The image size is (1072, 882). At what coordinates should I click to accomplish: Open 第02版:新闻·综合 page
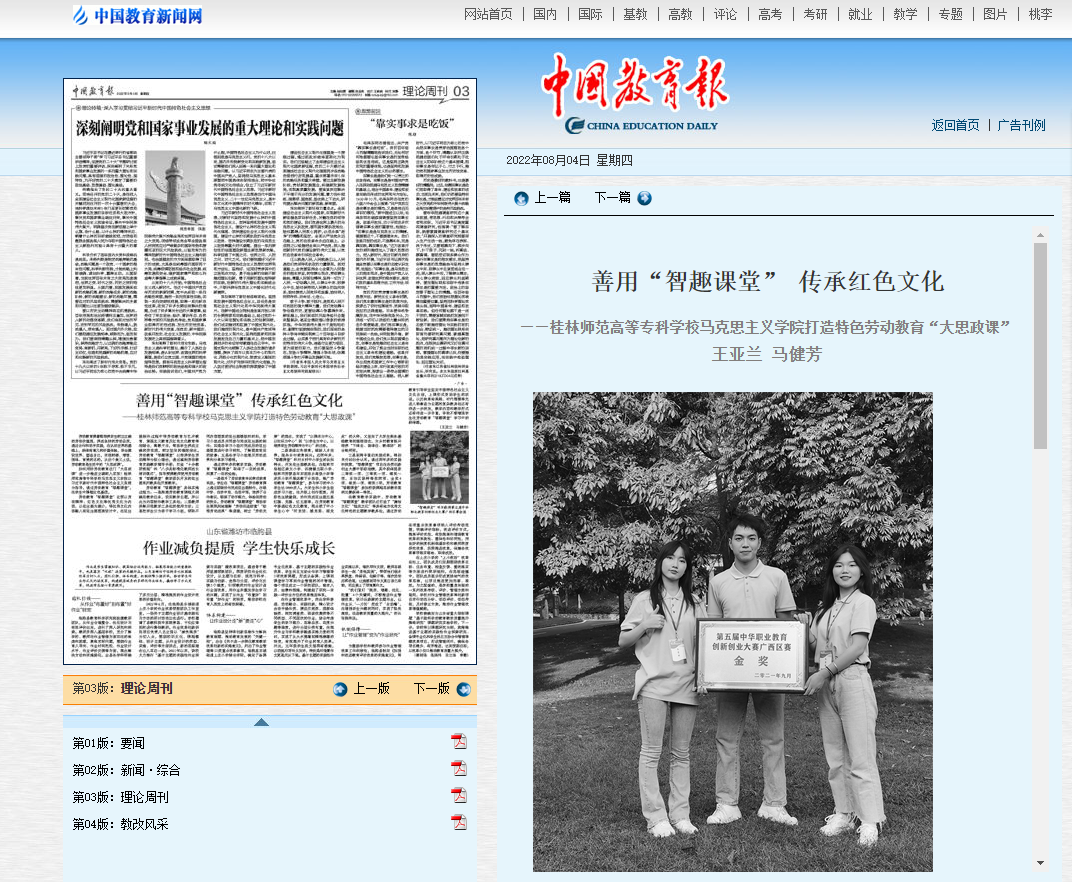(126, 771)
